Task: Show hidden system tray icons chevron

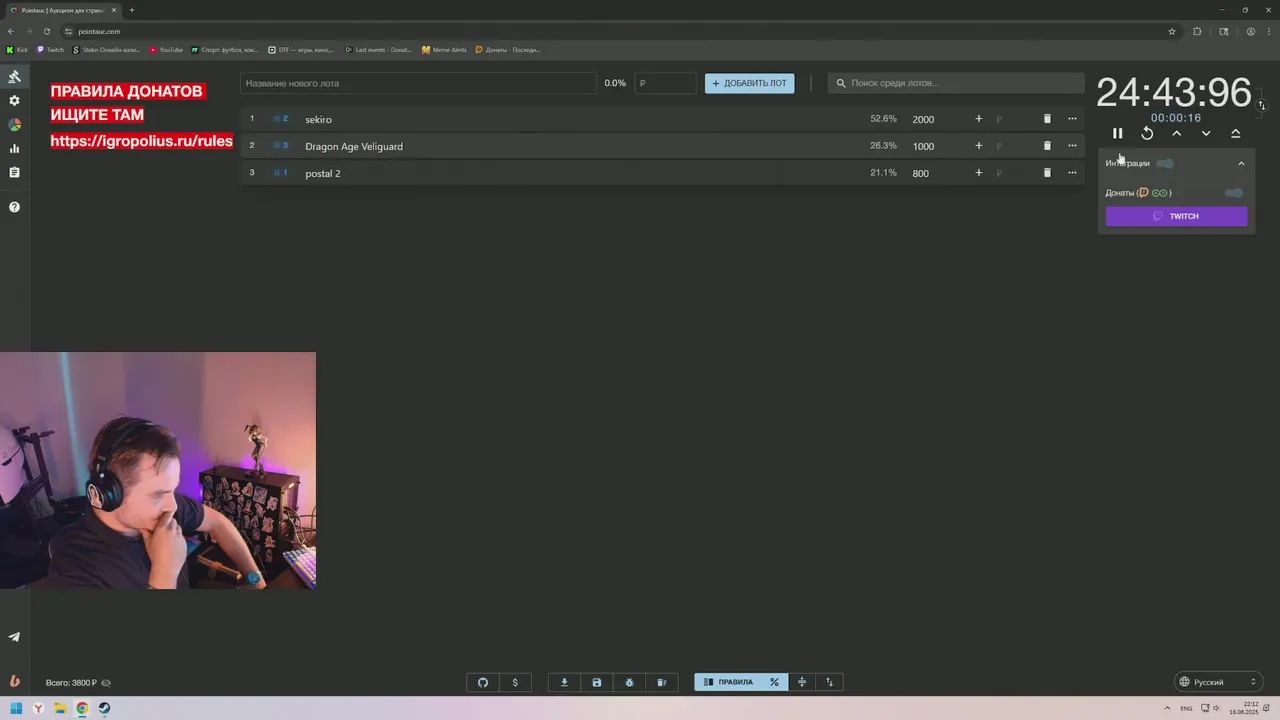Action: pos(1167,708)
